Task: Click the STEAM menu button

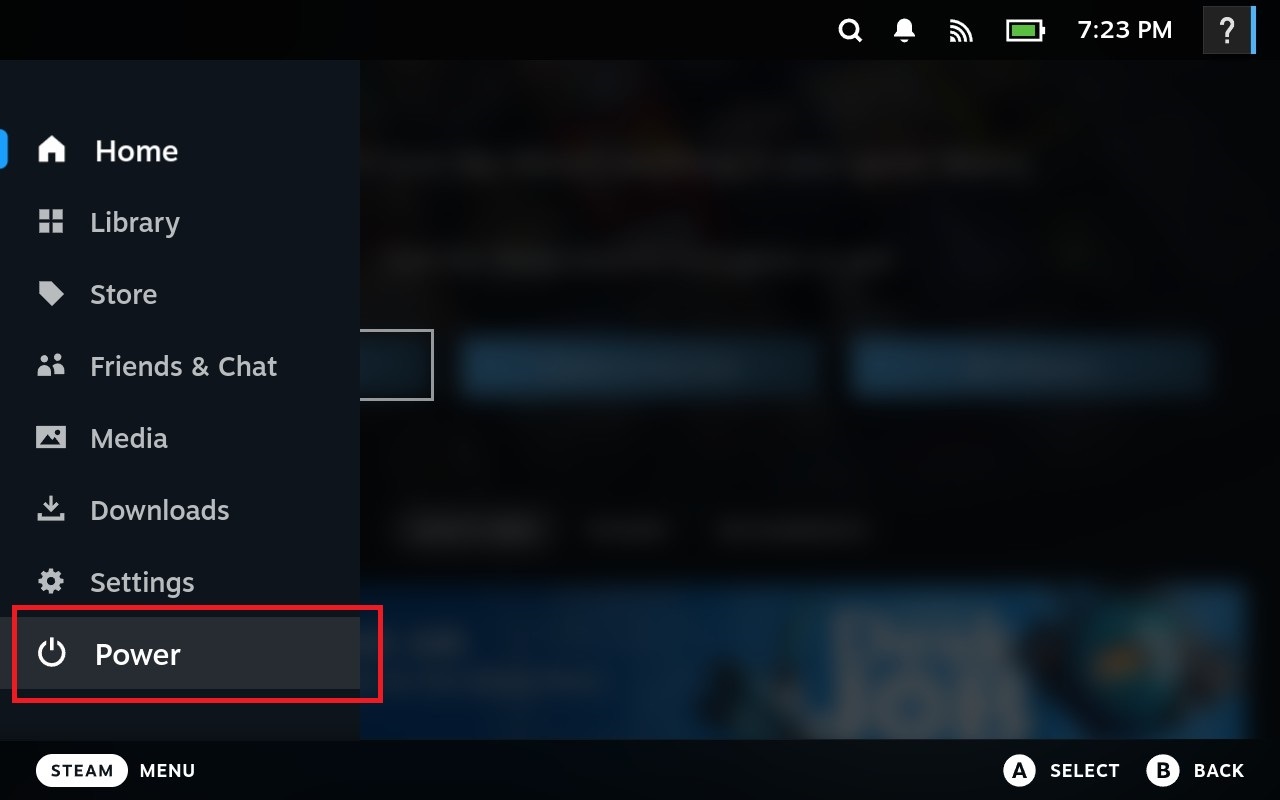Action: pos(82,770)
